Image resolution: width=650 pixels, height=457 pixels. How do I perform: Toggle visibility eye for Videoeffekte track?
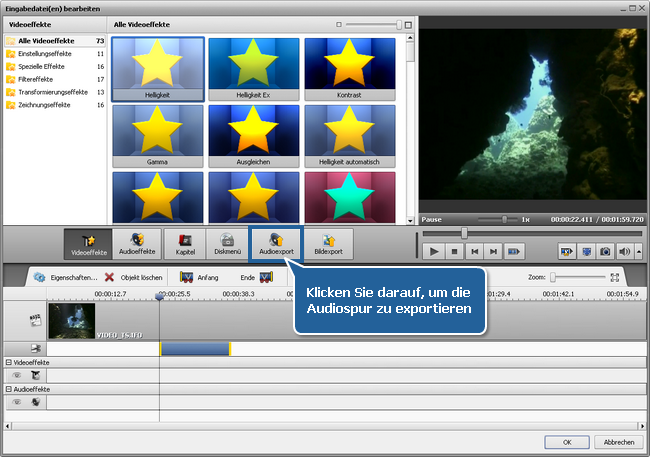coord(17,374)
